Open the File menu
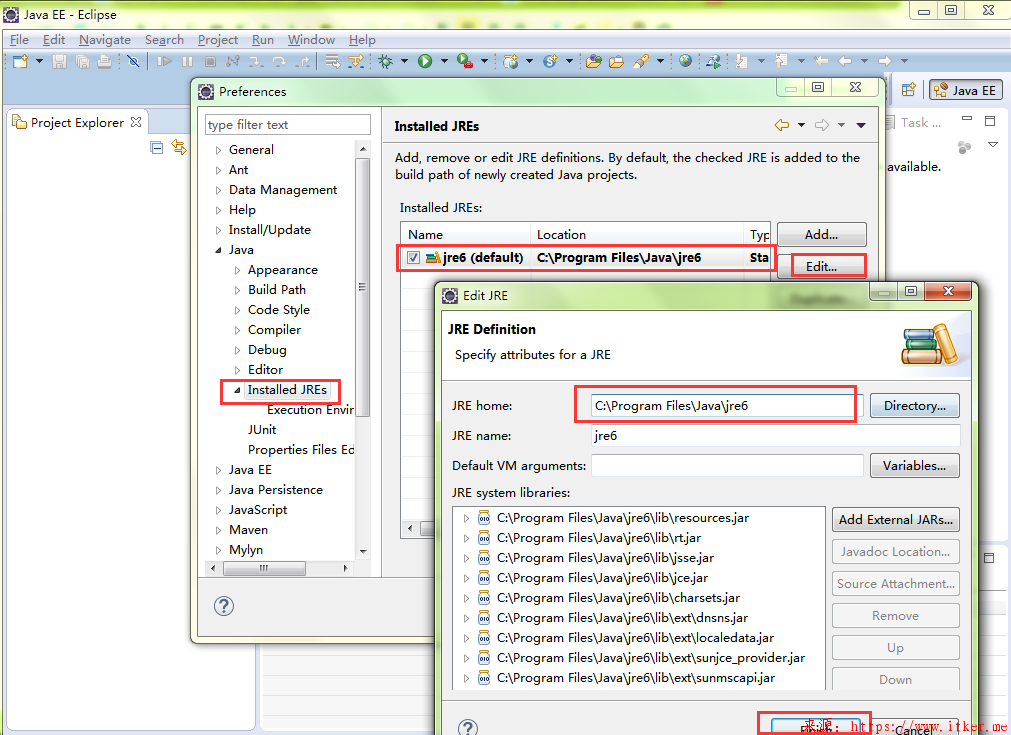This screenshot has width=1011, height=735. click(19, 40)
